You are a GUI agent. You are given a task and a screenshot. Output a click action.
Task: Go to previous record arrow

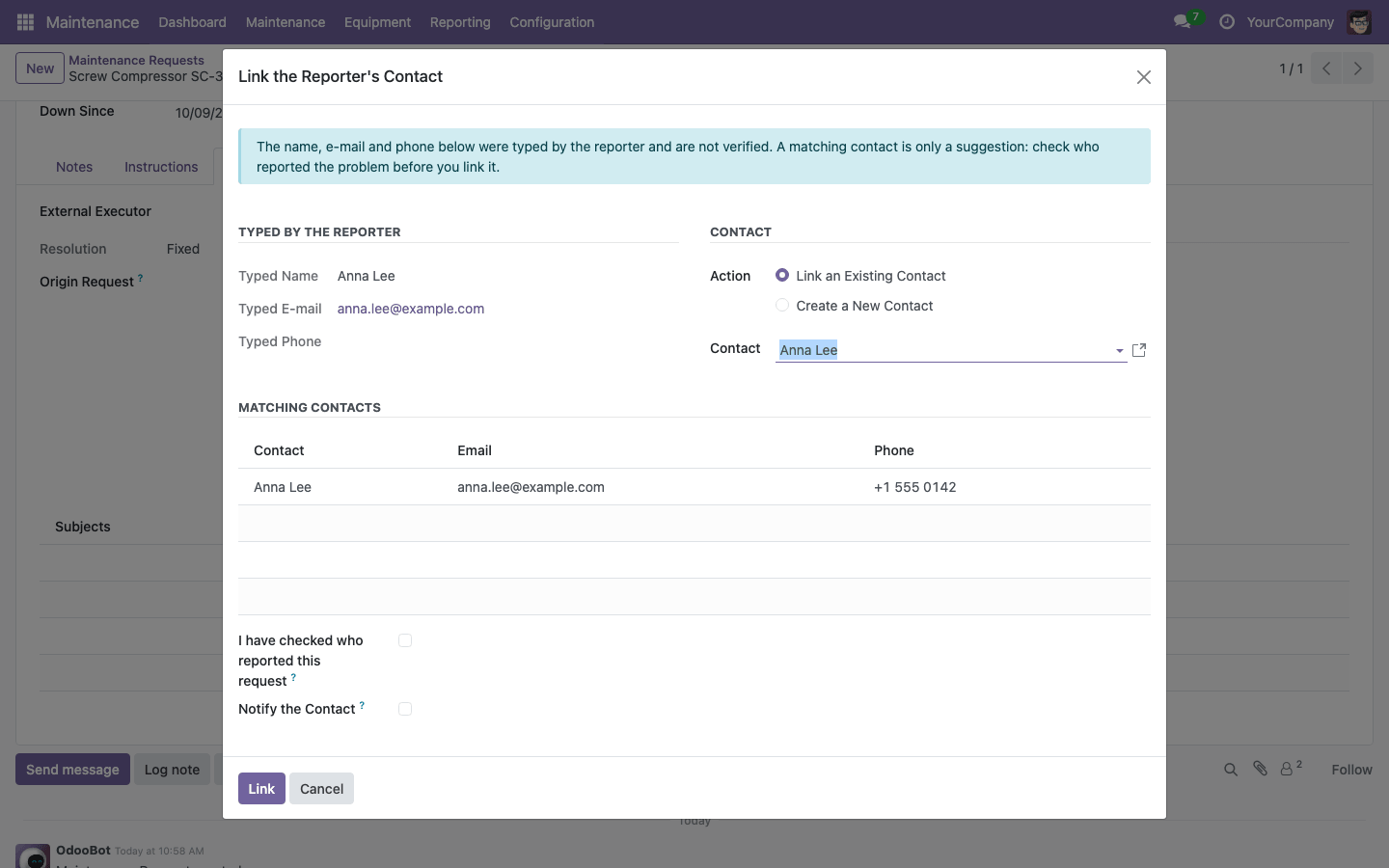pos(1326,68)
